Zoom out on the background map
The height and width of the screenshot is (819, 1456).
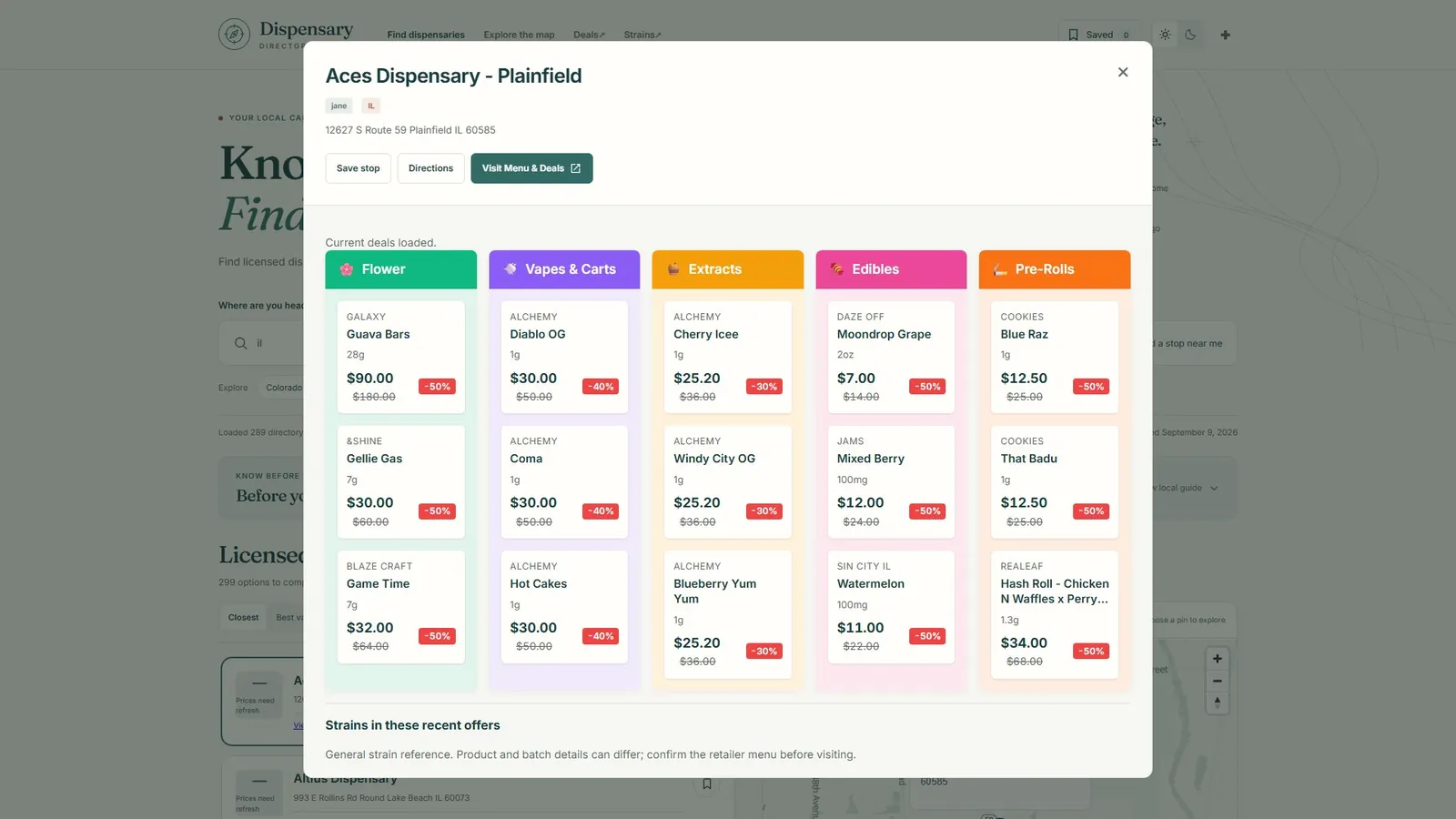pos(1217,681)
